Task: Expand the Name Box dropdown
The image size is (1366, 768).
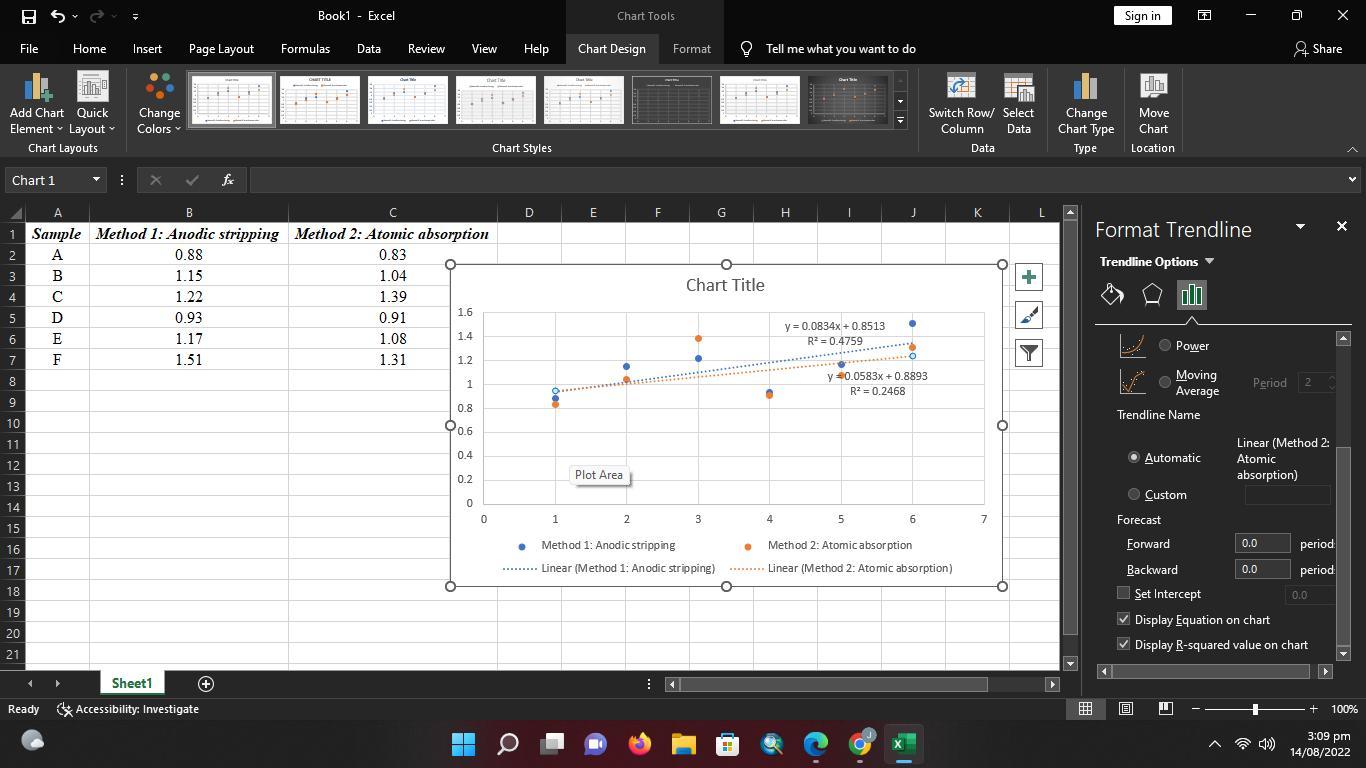Action: click(96, 180)
